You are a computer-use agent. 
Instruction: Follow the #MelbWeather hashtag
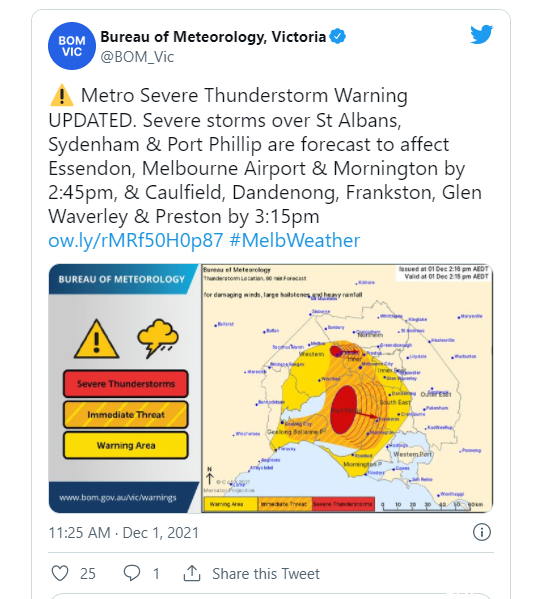(x=295, y=240)
